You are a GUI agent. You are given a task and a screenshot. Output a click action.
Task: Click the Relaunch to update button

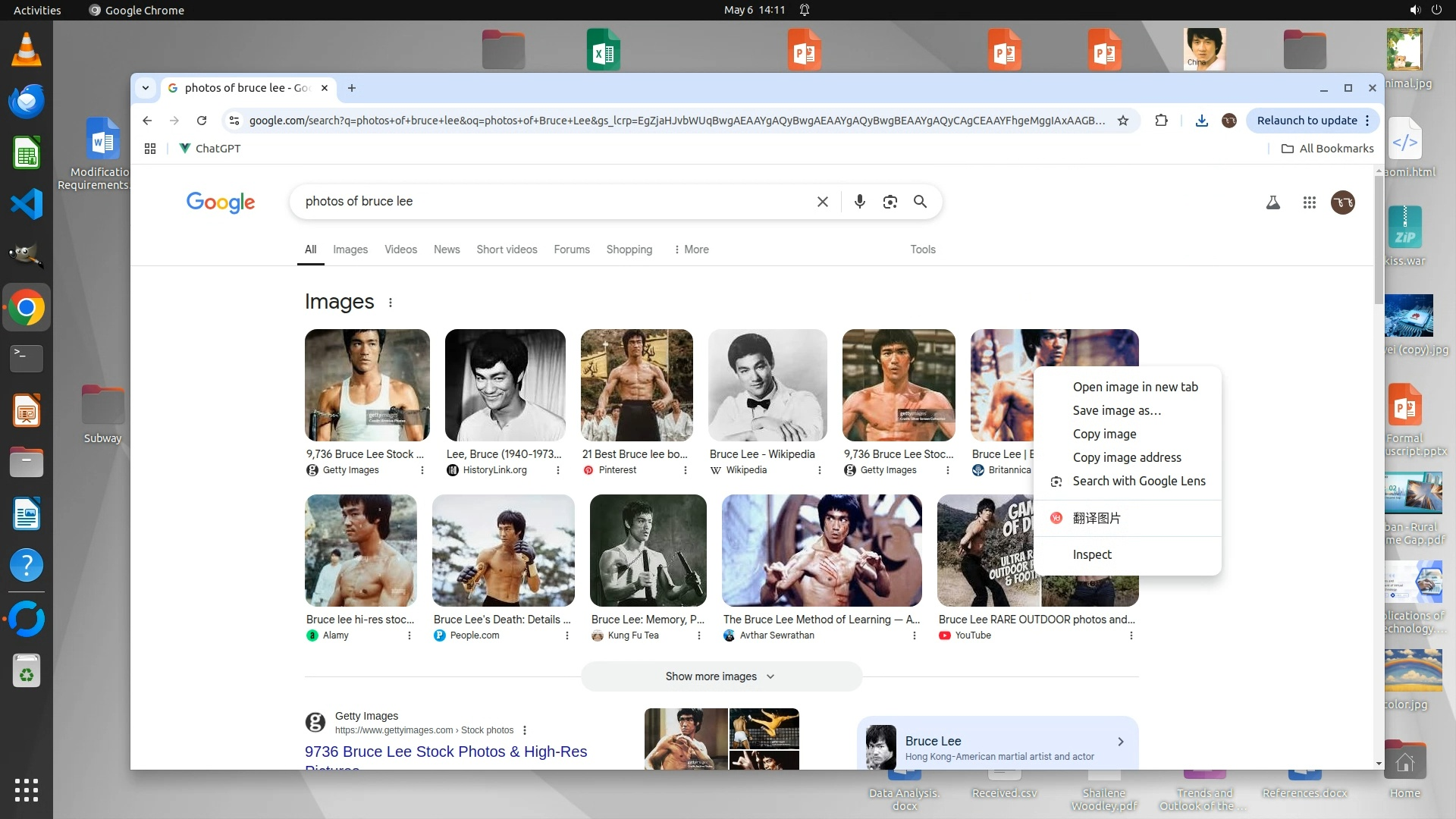click(1307, 121)
